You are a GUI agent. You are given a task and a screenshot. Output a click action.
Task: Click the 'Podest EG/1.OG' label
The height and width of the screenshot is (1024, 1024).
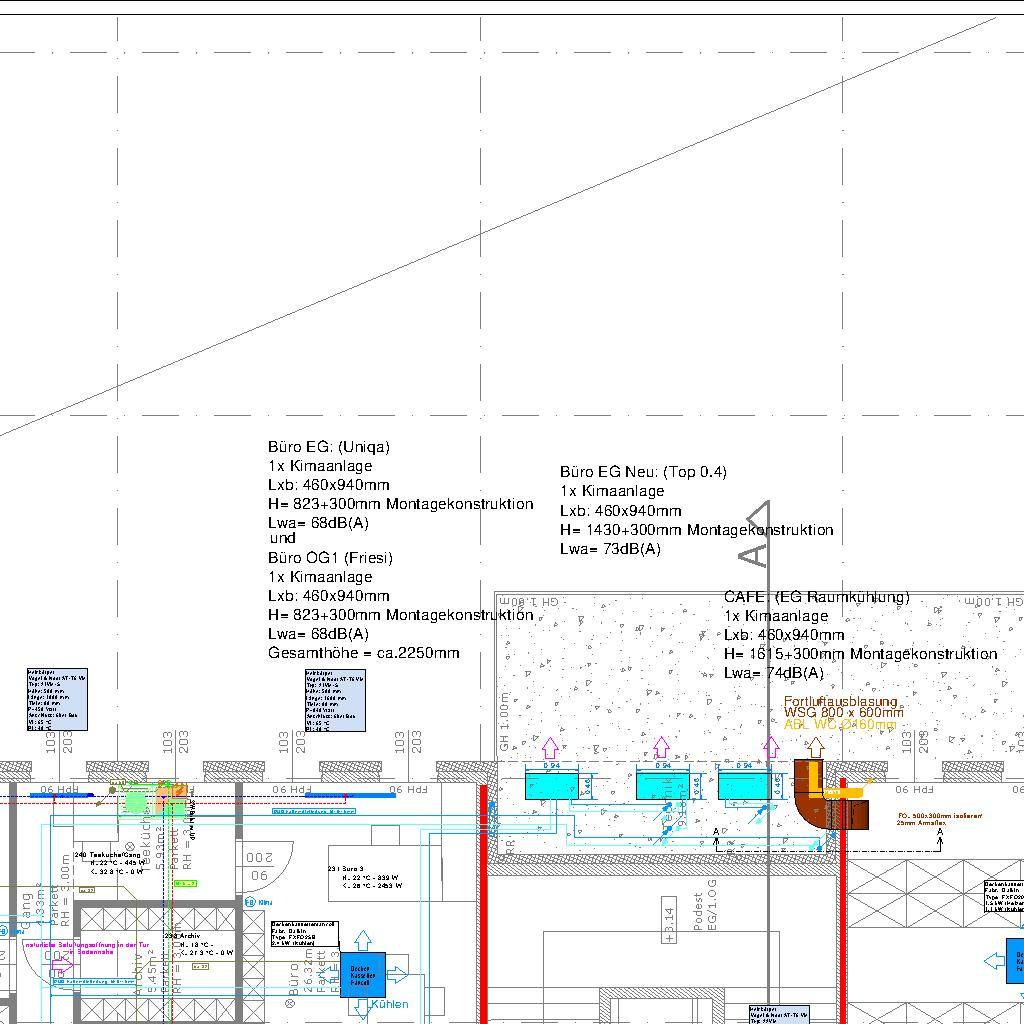705,904
